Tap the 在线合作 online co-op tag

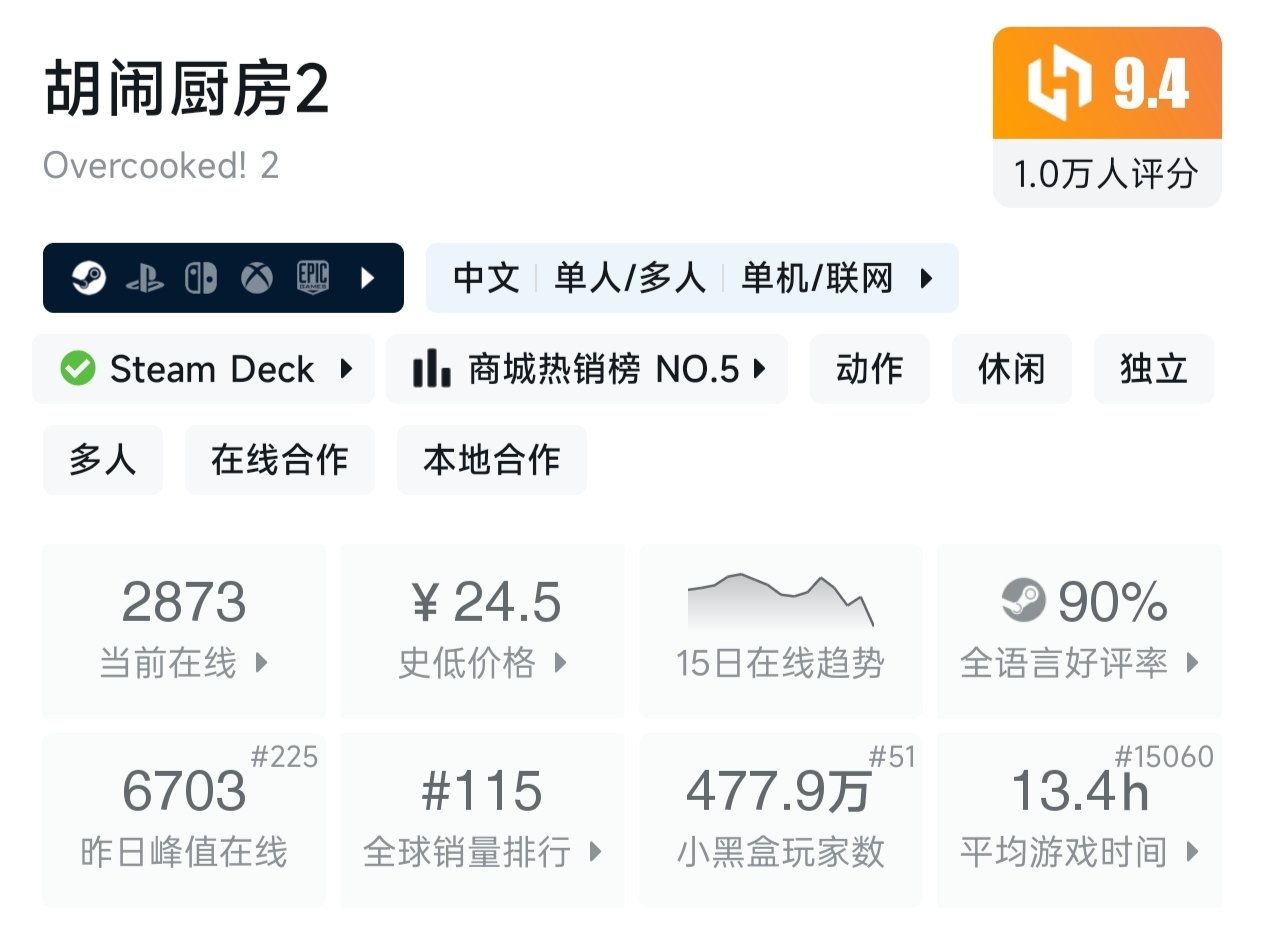279,460
